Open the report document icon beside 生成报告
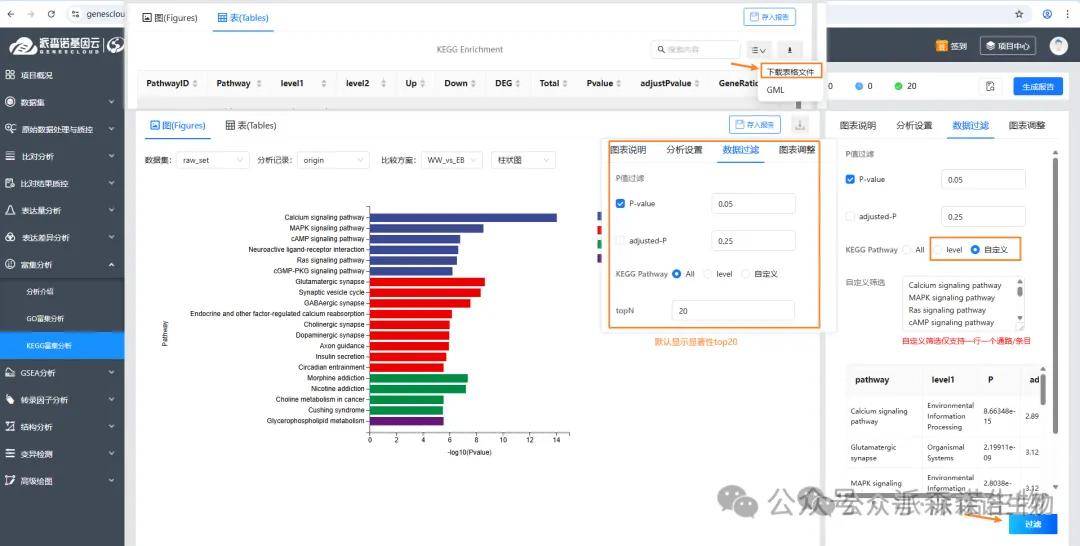Image resolution: width=1080 pixels, height=546 pixels. 989,86
